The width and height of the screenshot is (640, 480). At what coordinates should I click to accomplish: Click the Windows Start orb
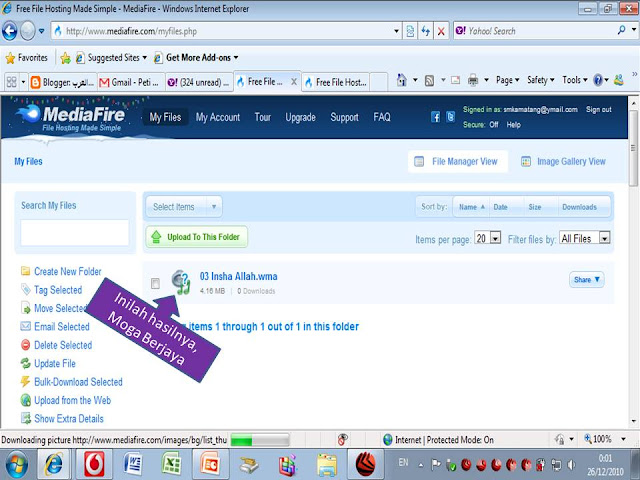16,464
